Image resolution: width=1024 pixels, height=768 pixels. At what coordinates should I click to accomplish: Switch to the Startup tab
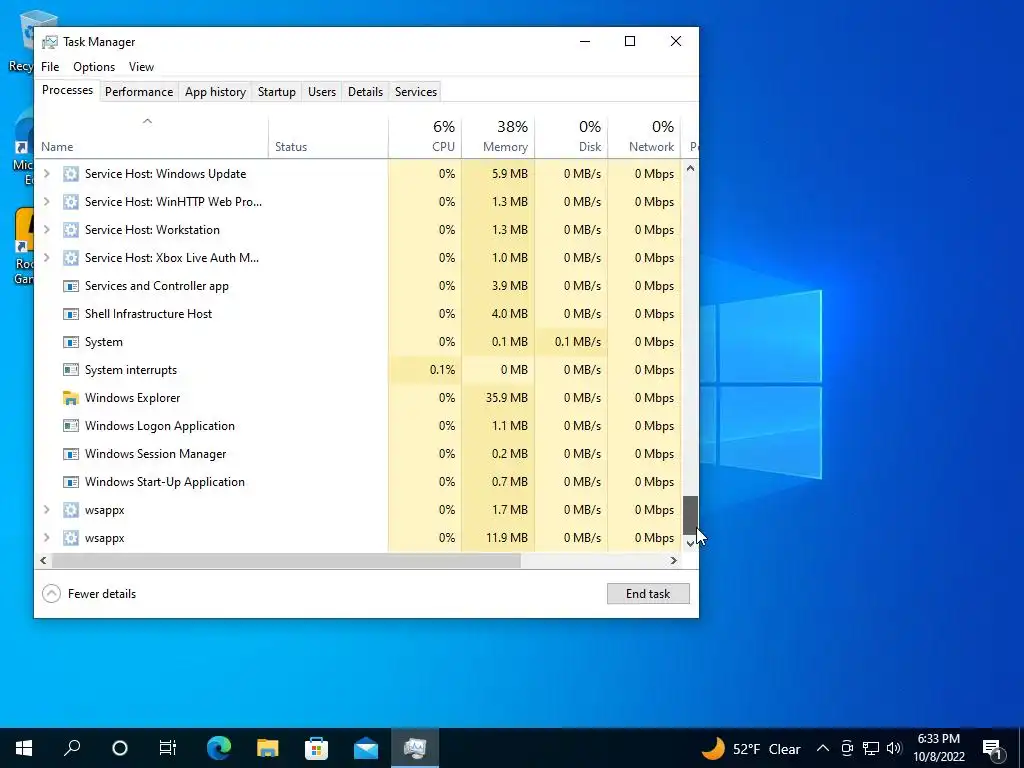click(x=277, y=92)
